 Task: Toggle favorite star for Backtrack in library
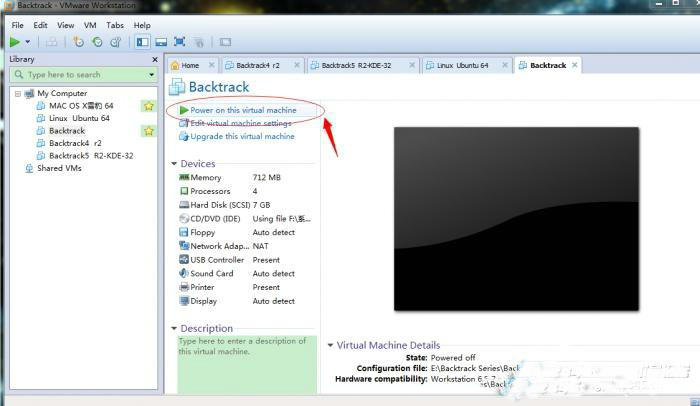coord(149,131)
